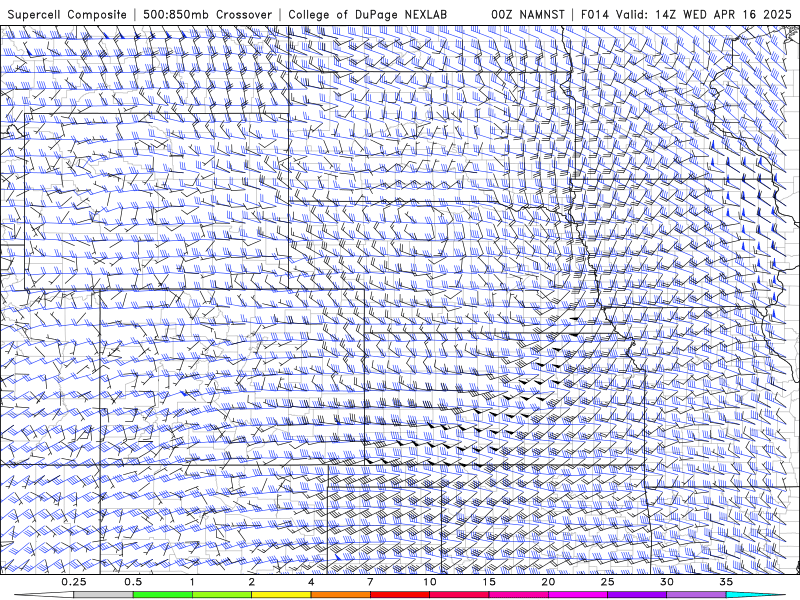This screenshot has height=600, width=800.
Task: Click the cyan arrow for values above 35
Action: (756, 595)
